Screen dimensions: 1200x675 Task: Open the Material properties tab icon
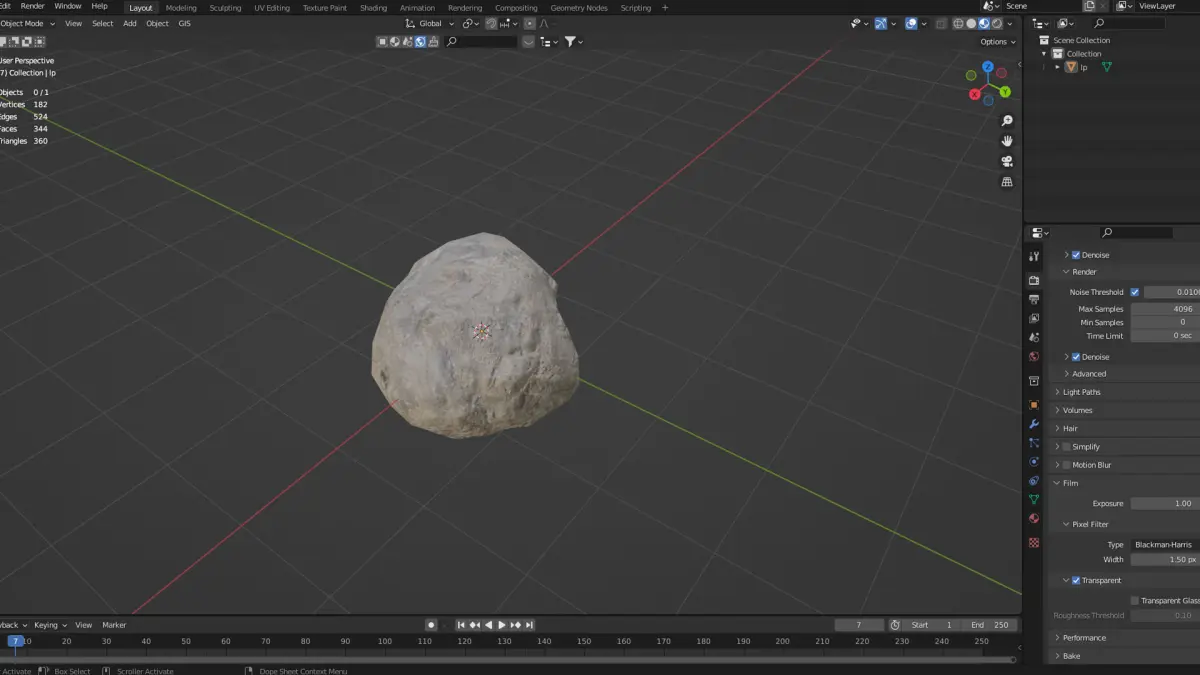click(x=1034, y=518)
